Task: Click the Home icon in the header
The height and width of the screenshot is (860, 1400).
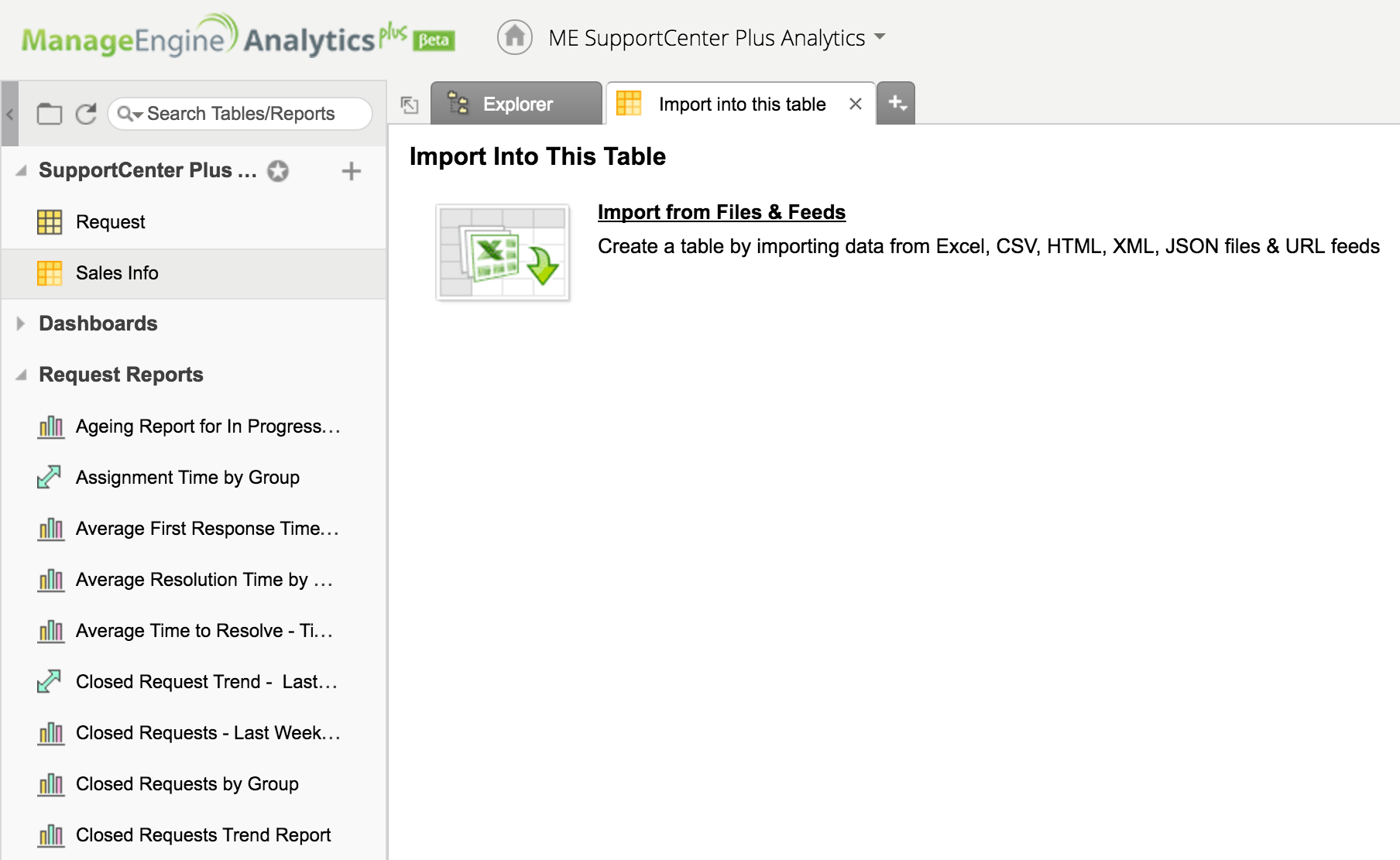Action: (x=514, y=36)
